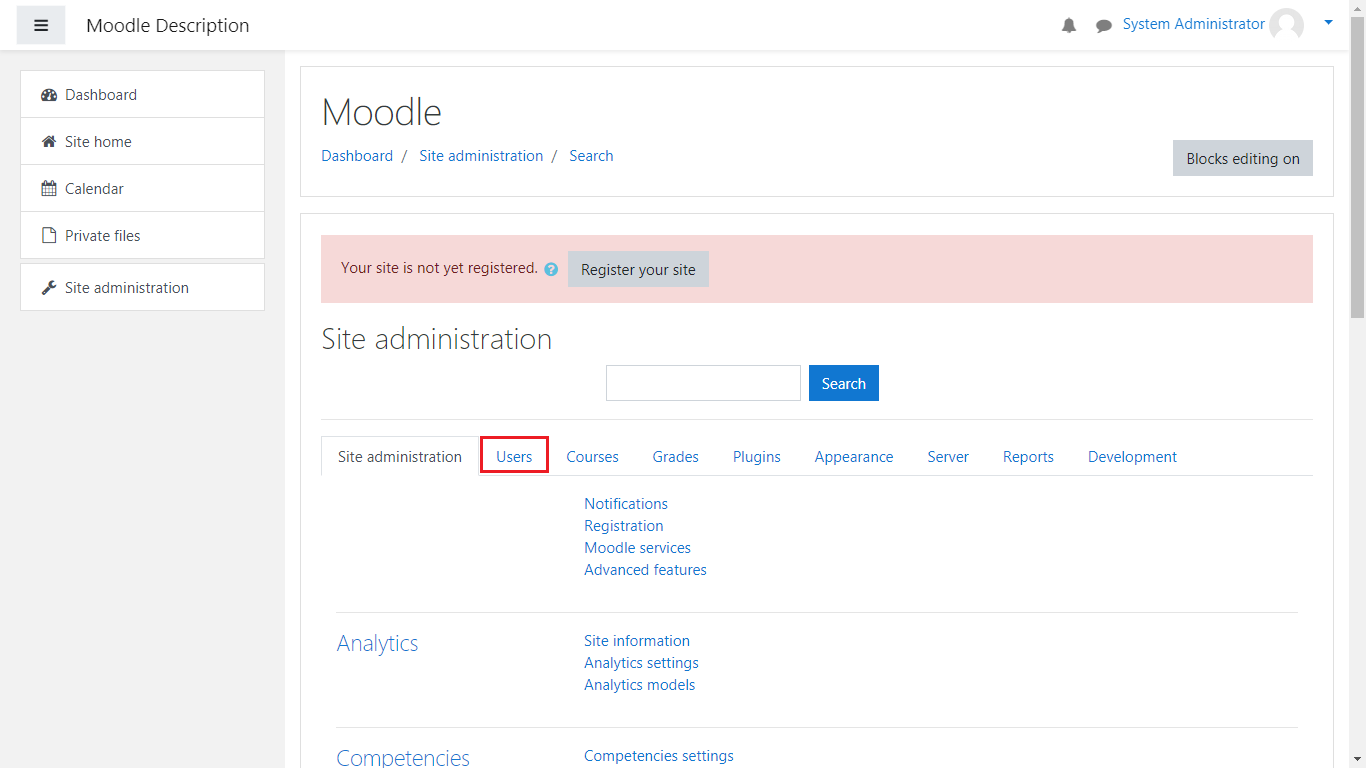1366x768 pixels.
Task: Click the site administration search input field
Action: click(x=703, y=383)
